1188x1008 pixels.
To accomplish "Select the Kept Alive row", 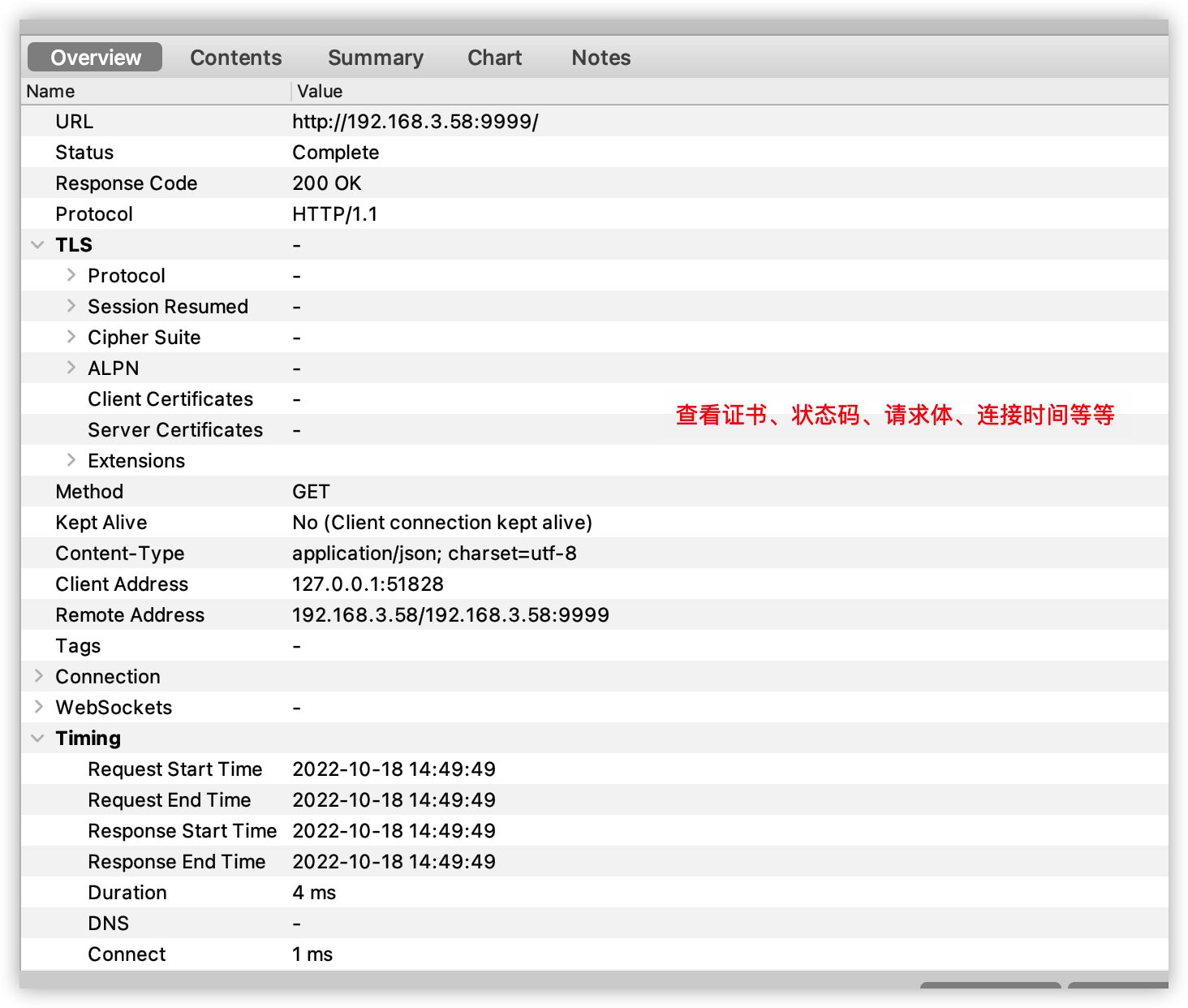I will 594,522.
